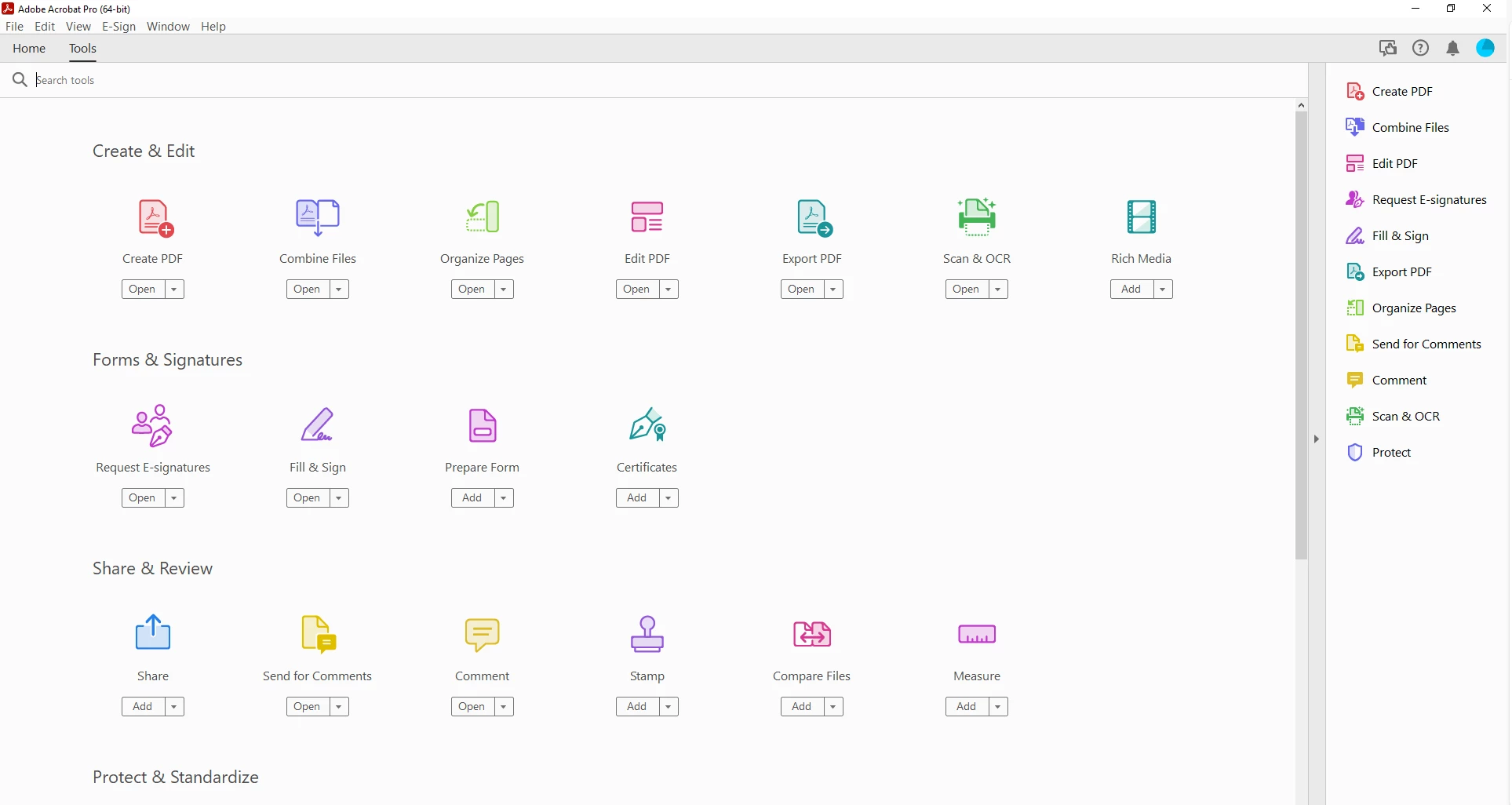The height and width of the screenshot is (805, 1512).
Task: Click the Export PDF tool icon in the grid
Action: pyautogui.click(x=814, y=218)
